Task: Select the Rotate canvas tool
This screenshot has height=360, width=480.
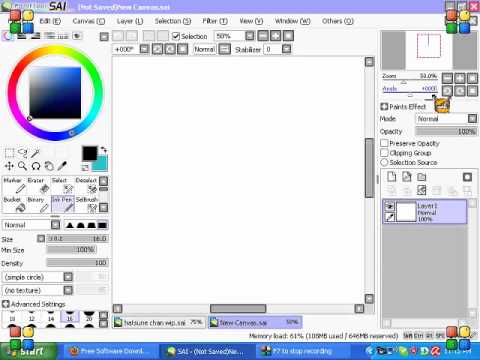Action: point(36,166)
